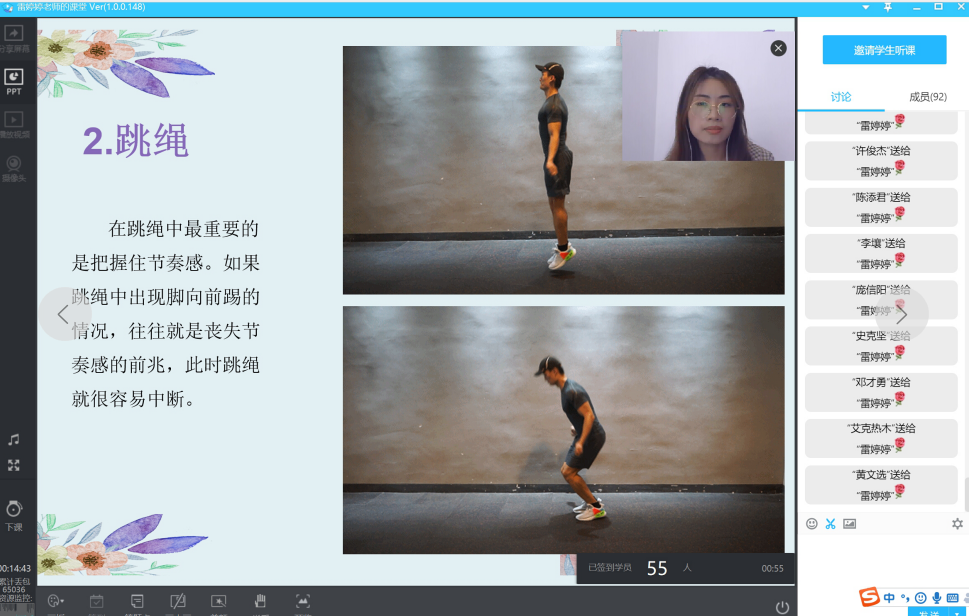Select the raise-hand tool
This screenshot has height=616, width=969.
click(260, 601)
